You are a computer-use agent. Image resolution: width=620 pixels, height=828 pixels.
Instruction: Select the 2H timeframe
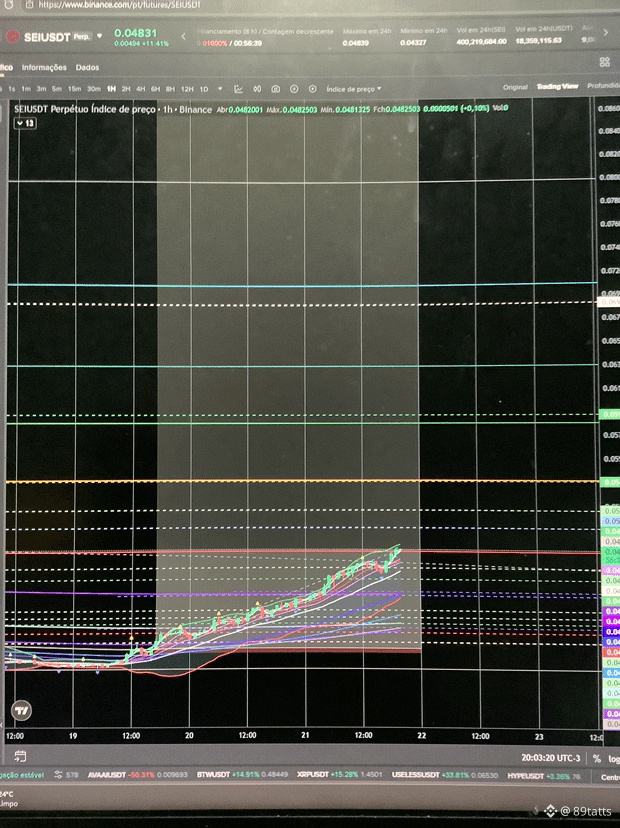click(126, 89)
